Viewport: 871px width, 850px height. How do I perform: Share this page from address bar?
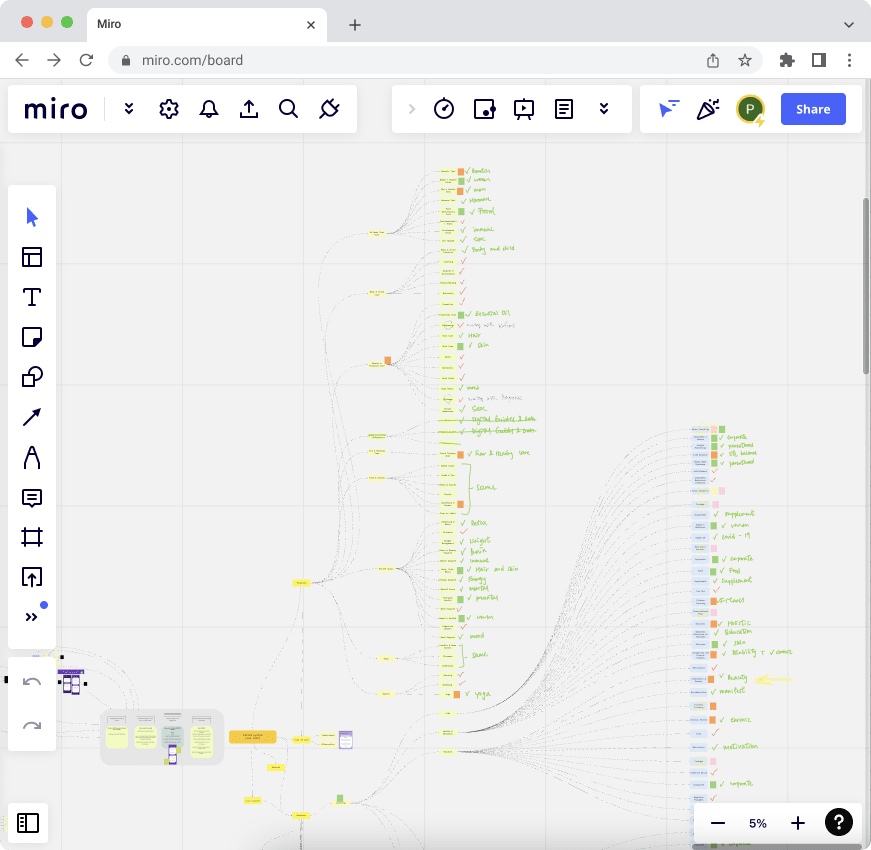point(713,60)
